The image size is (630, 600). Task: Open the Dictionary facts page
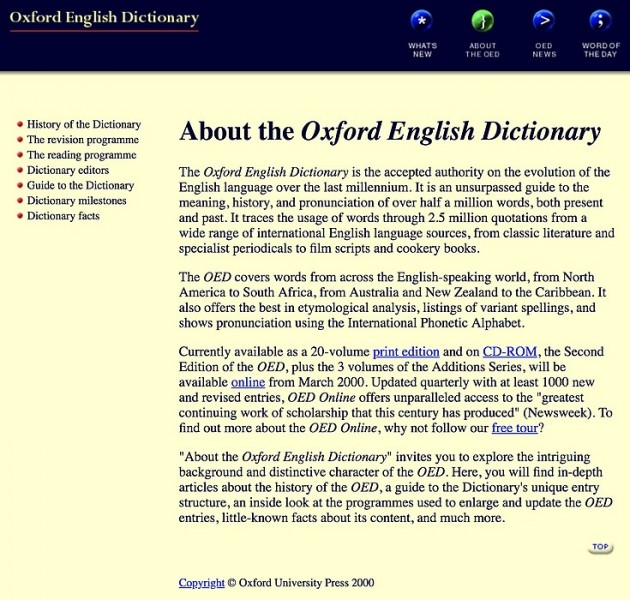[x=63, y=216]
